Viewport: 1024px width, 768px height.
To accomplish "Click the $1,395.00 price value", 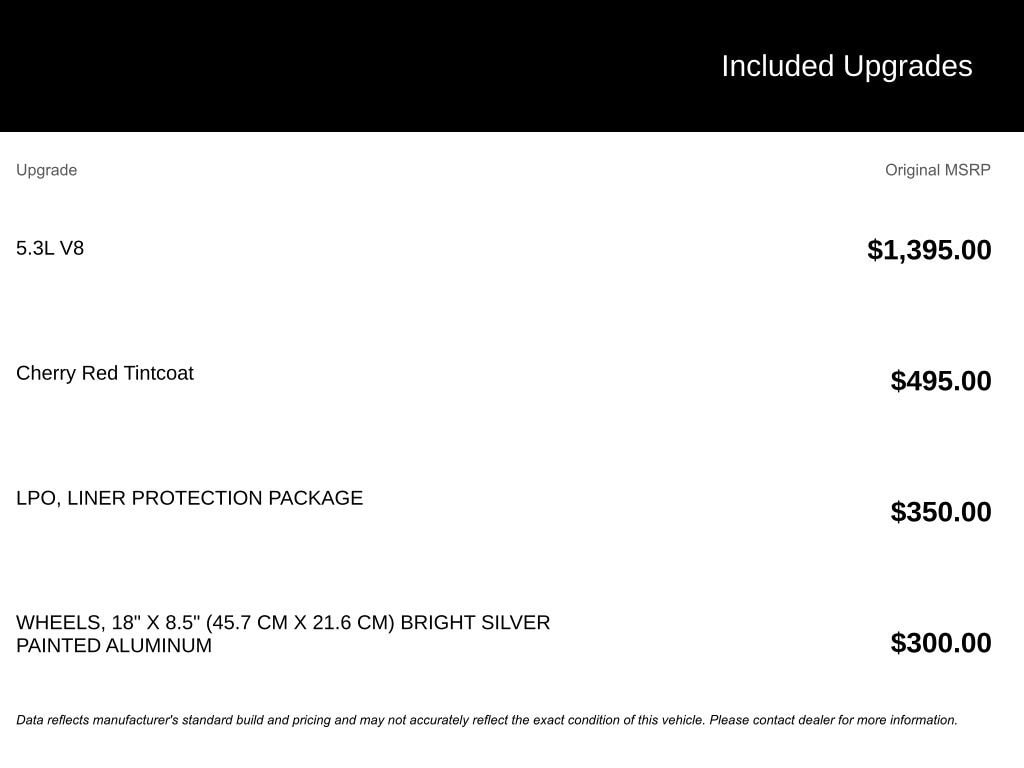I will pyautogui.click(x=929, y=250).
